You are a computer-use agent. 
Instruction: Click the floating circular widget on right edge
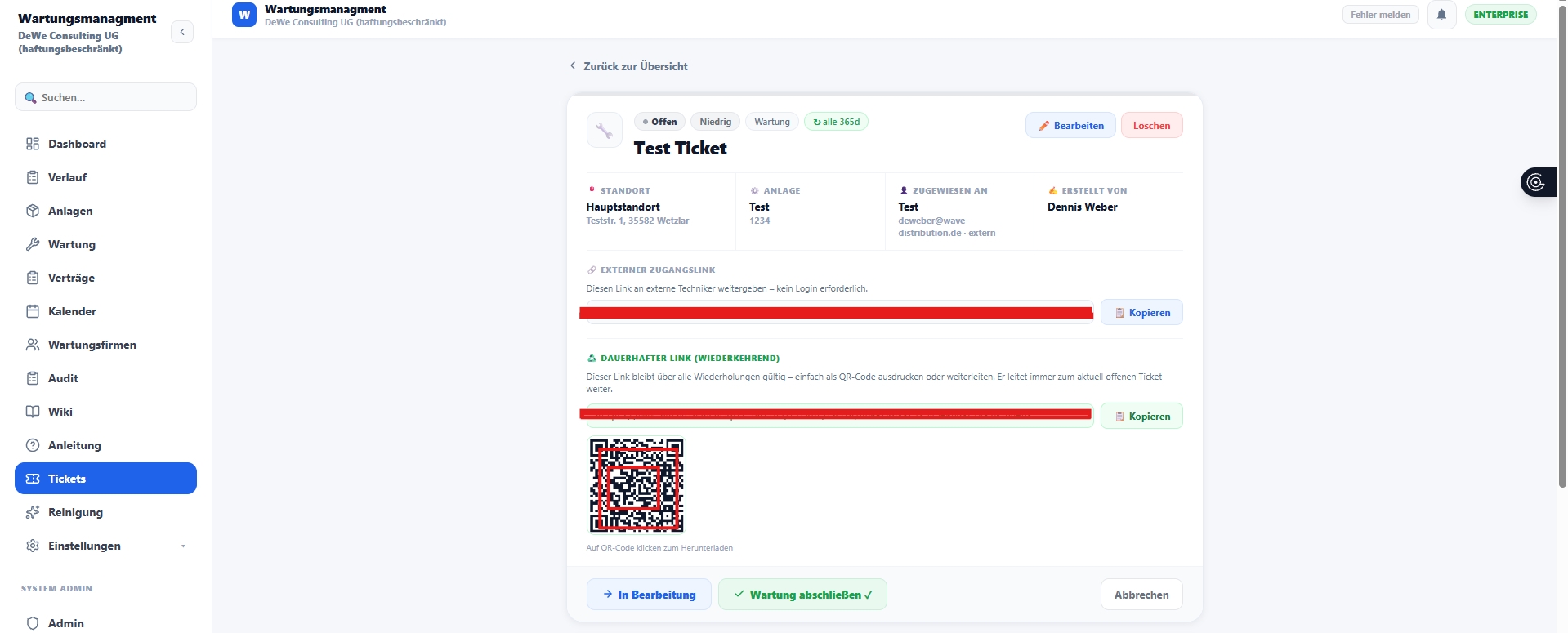(x=1536, y=182)
